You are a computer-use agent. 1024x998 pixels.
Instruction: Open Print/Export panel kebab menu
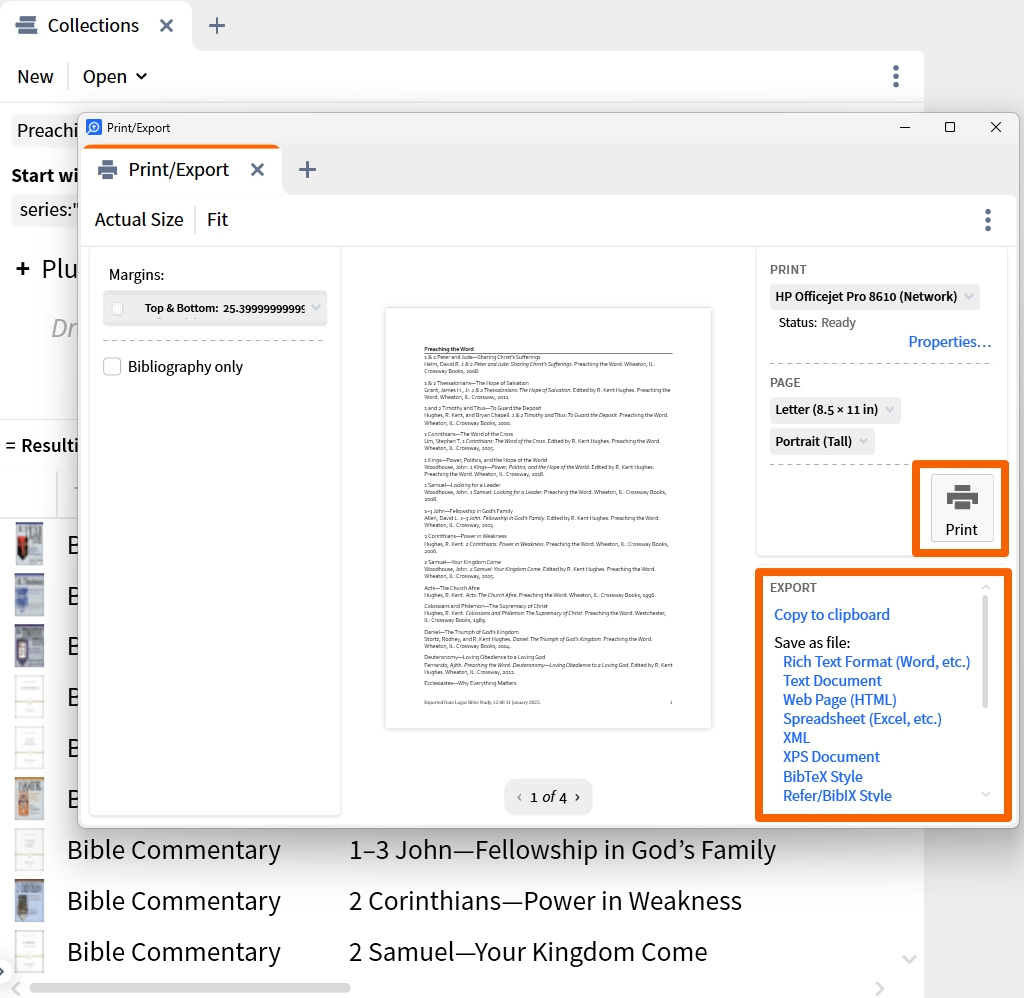pos(988,220)
